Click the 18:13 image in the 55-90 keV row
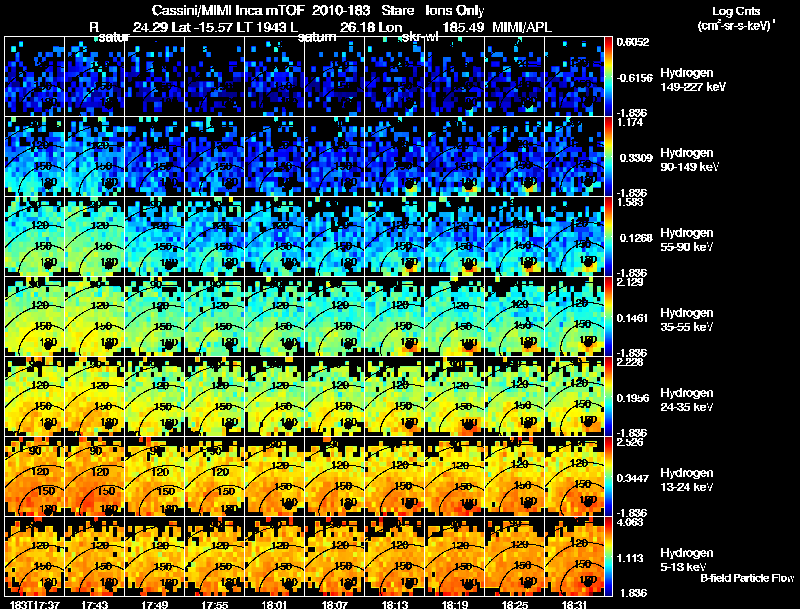This screenshot has width=800, height=609. pyautogui.click(x=394, y=236)
